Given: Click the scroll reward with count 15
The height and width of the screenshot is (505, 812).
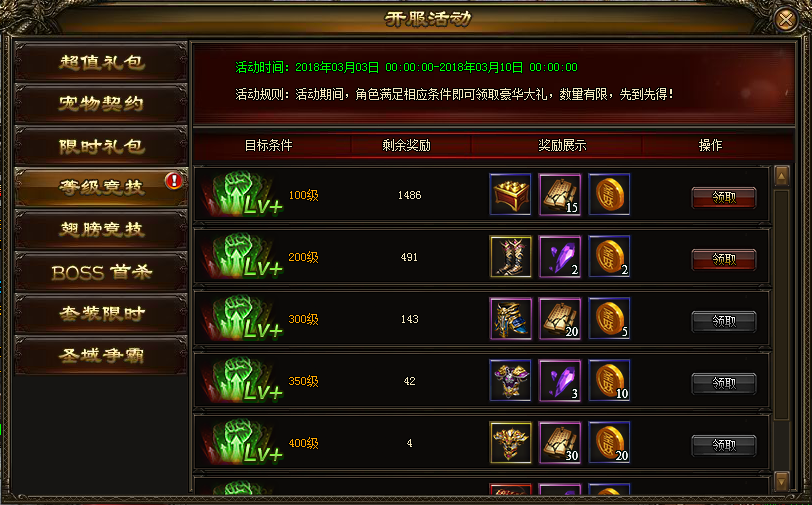Looking at the screenshot, I should (560, 195).
